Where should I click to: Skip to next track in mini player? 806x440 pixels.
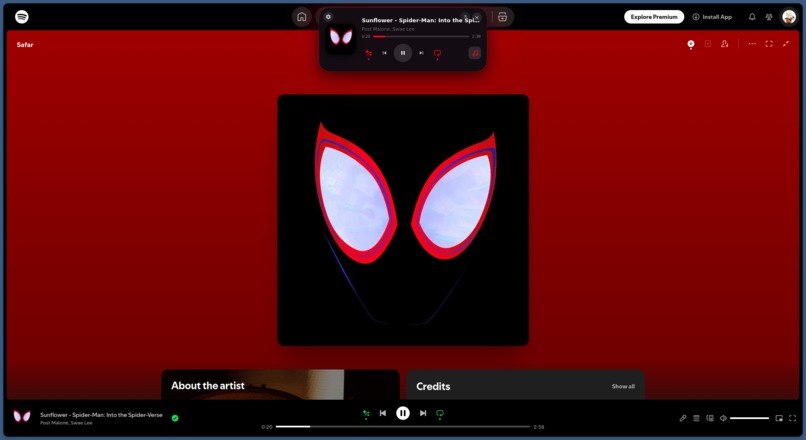pos(421,53)
